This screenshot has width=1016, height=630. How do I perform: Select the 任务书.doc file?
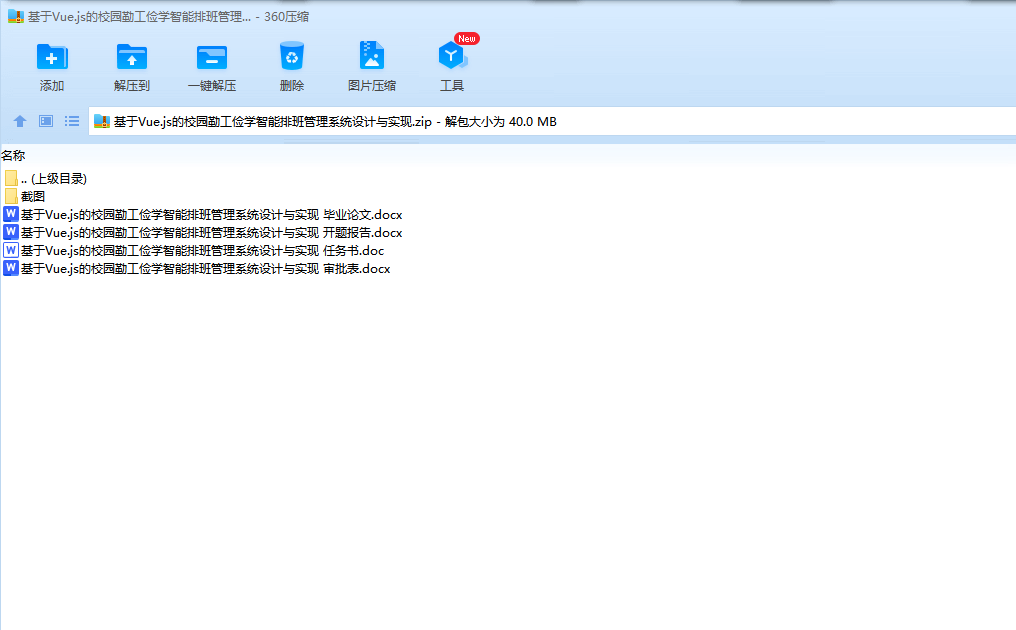[194, 251]
